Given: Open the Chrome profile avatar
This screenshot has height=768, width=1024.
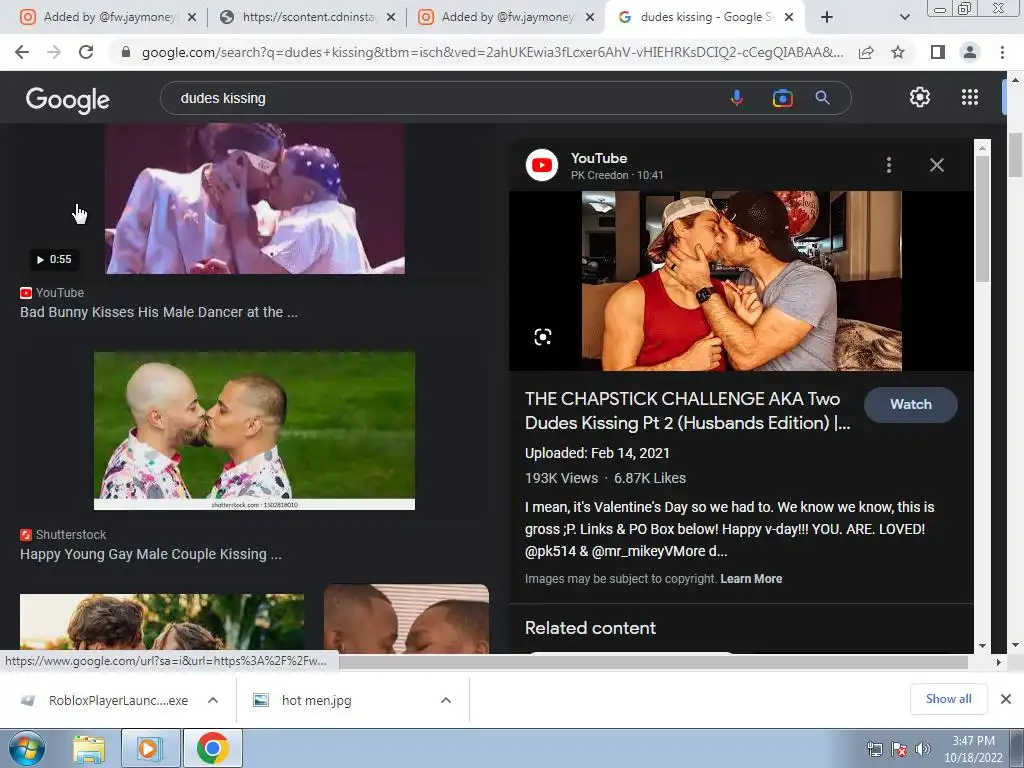Looking at the screenshot, I should point(970,52).
